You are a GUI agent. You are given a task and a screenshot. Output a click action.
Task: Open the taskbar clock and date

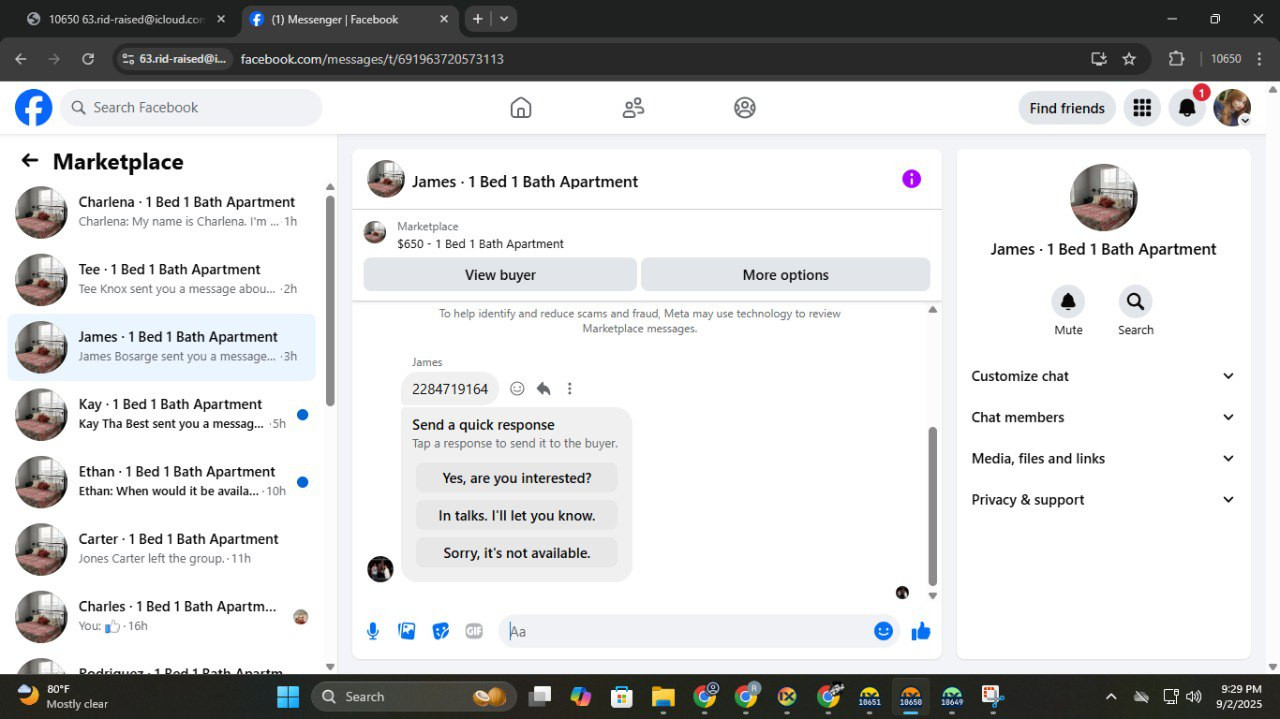(1240, 696)
